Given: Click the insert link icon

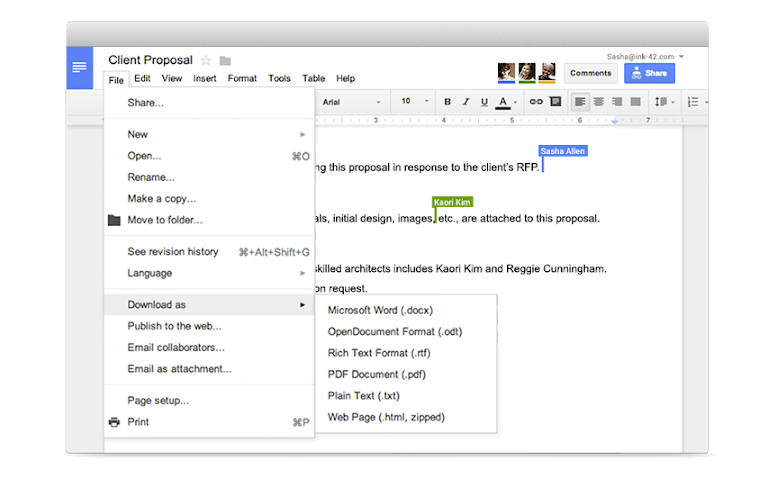Looking at the screenshot, I should pos(536,101).
